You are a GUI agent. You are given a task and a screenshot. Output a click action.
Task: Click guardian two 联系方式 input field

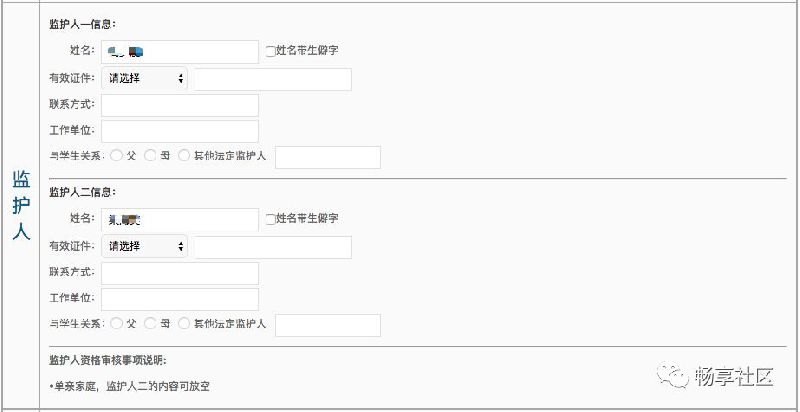coord(180,273)
